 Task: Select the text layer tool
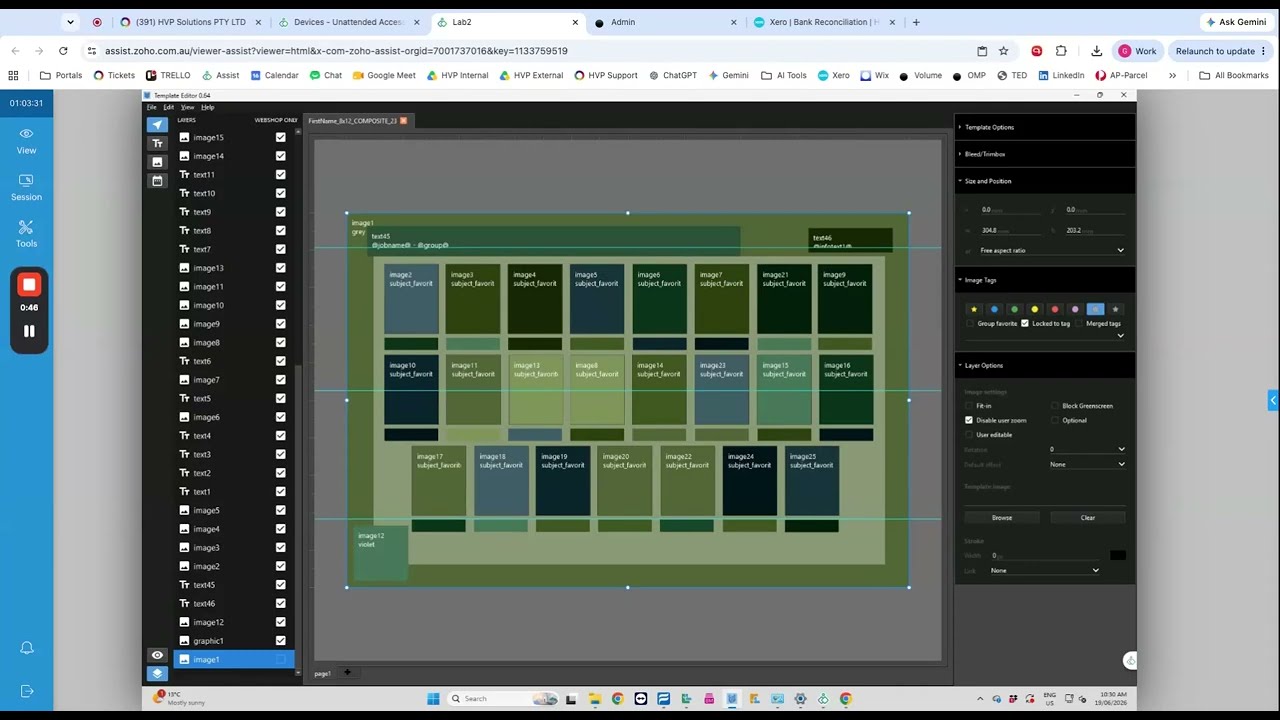(157, 144)
